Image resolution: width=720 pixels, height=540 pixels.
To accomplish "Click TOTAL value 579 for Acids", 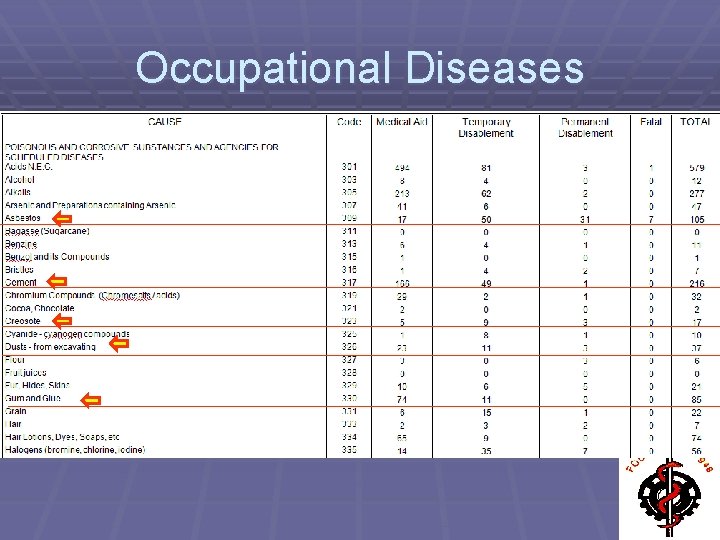I will click(697, 168).
